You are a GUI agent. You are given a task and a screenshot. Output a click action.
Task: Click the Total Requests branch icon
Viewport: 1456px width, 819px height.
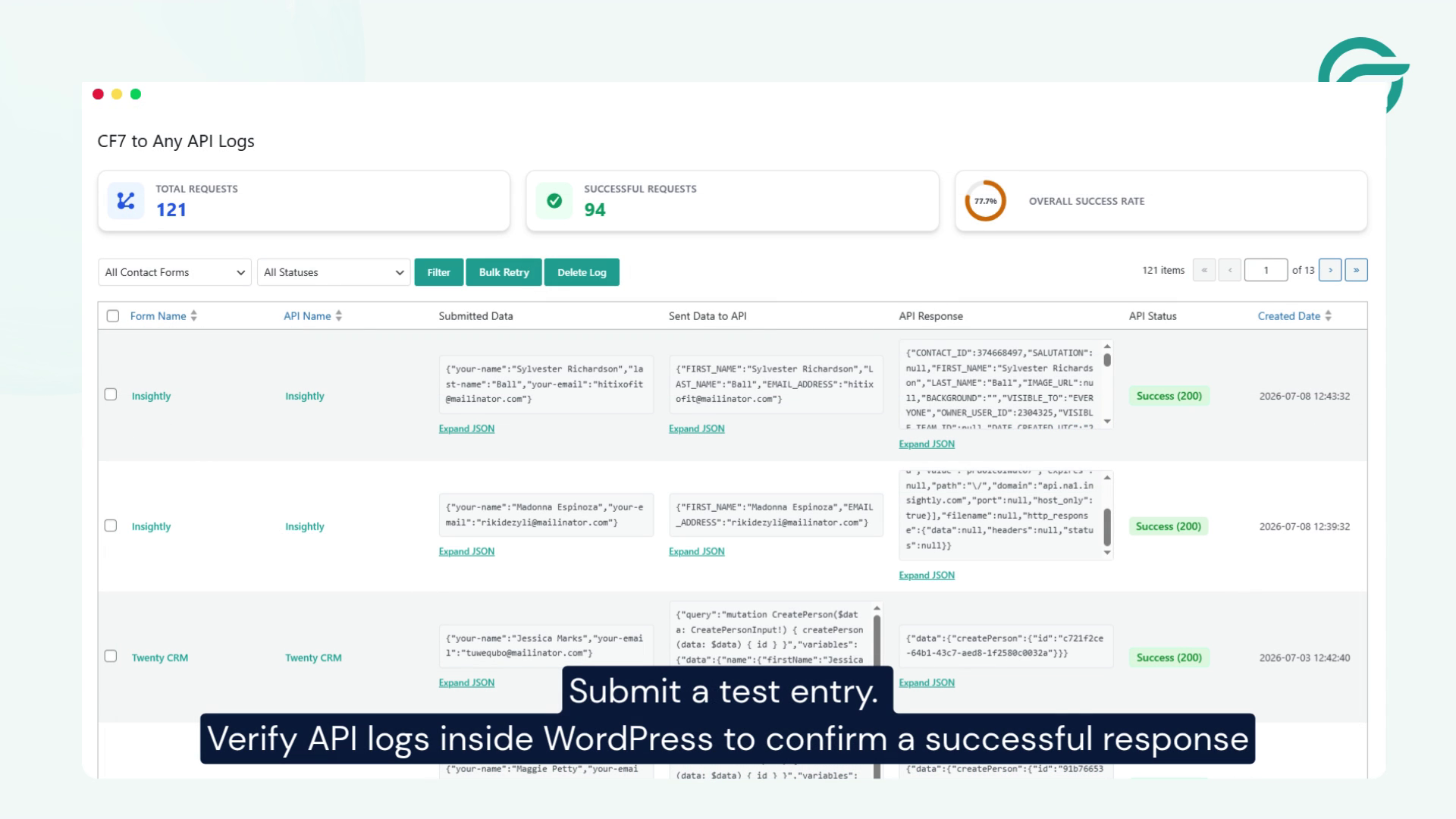(125, 201)
